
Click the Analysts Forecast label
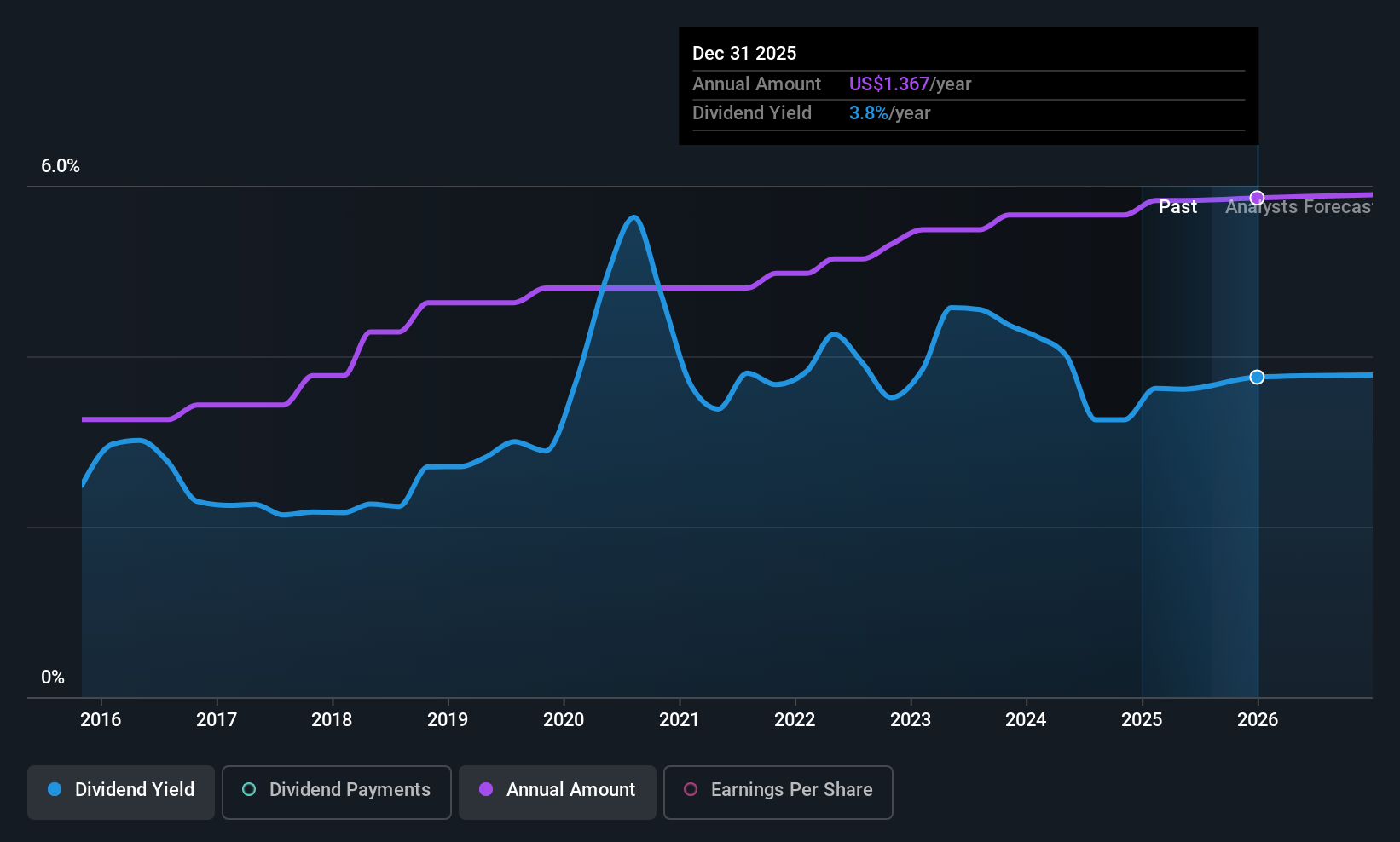(x=1299, y=207)
